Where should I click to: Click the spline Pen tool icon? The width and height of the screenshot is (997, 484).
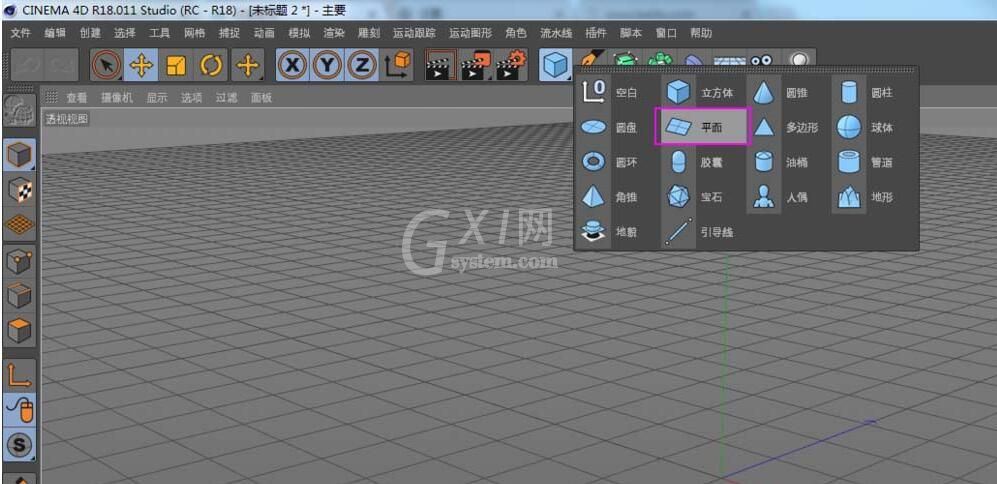click(591, 58)
